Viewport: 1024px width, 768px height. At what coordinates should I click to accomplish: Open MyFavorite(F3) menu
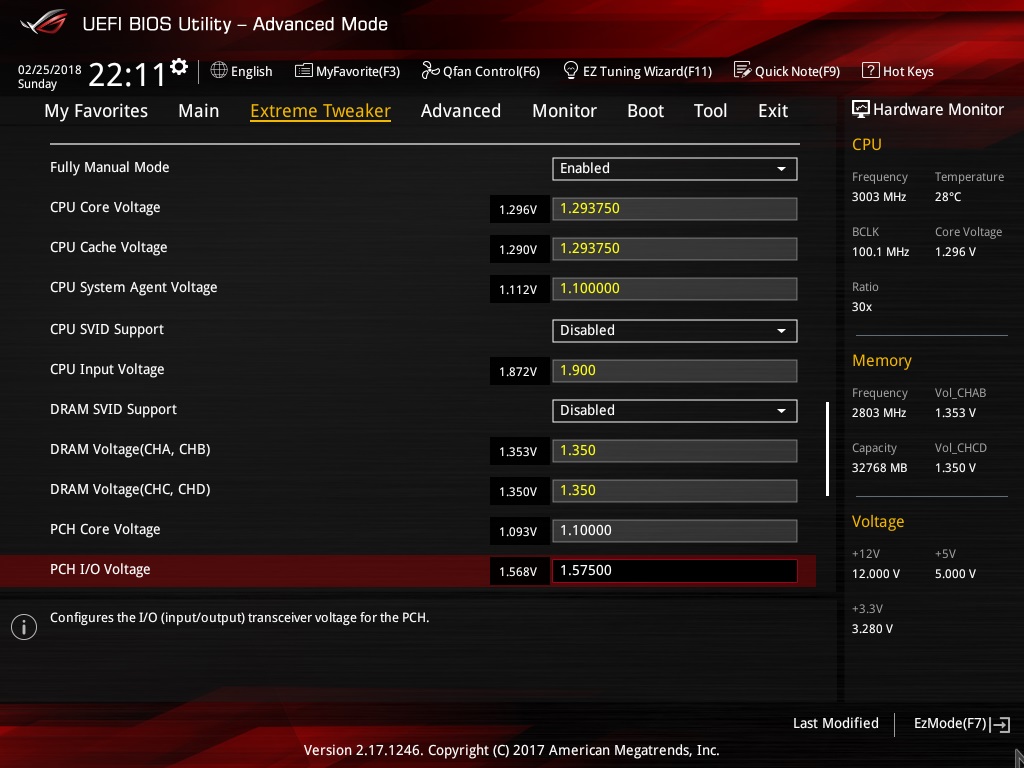(x=358, y=71)
